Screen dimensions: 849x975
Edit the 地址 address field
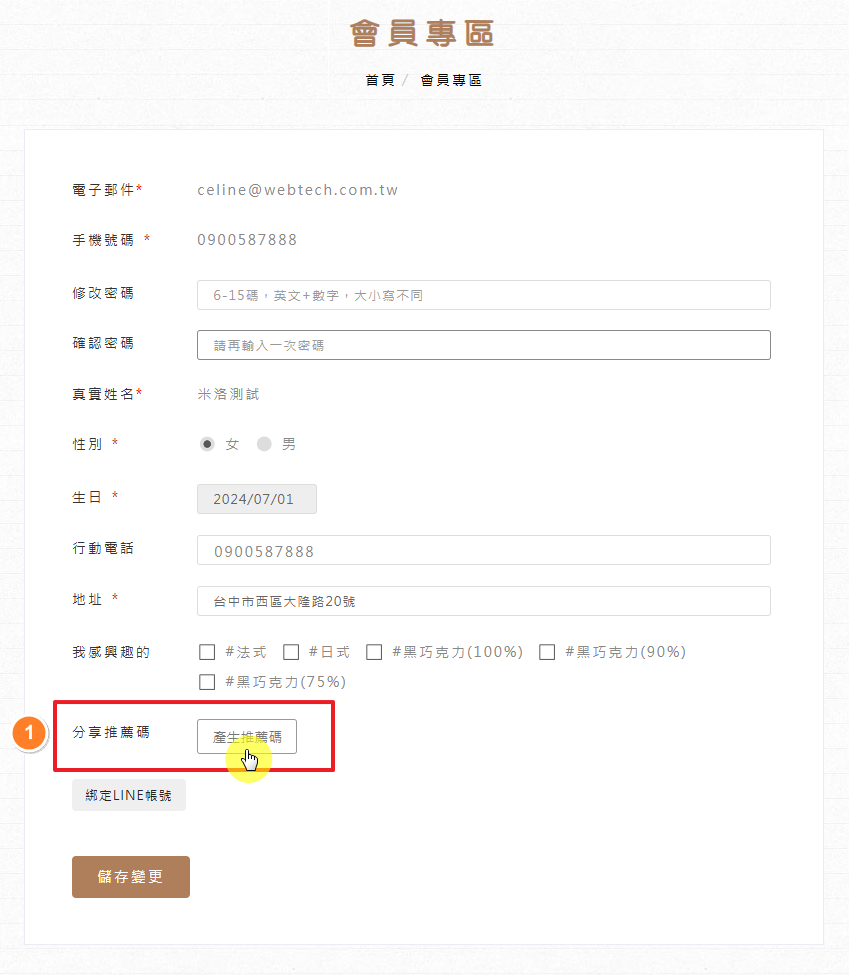[484, 601]
